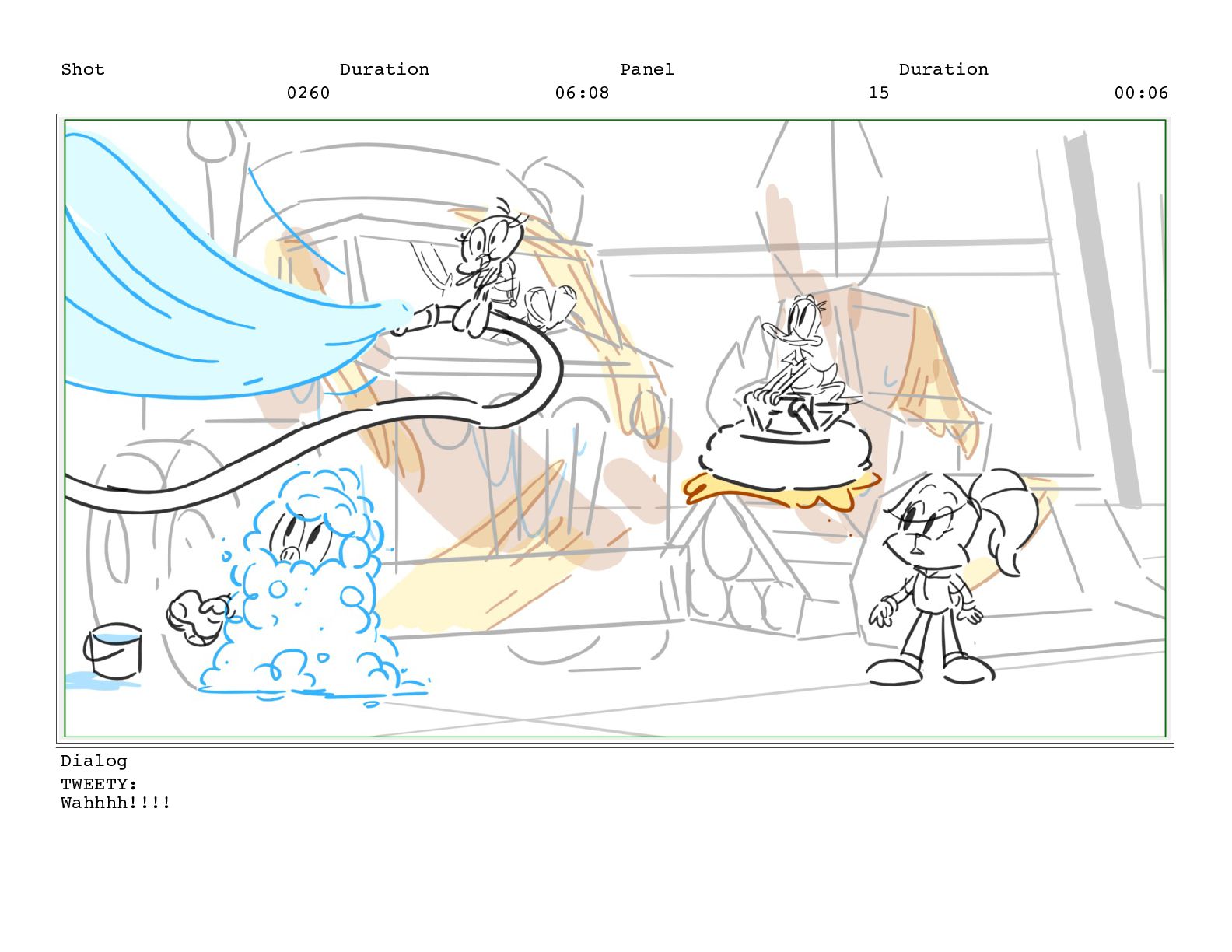Click the dialog line 'Wahhhh!!!!'
This screenshot has width=1232, height=952.
pos(116,803)
